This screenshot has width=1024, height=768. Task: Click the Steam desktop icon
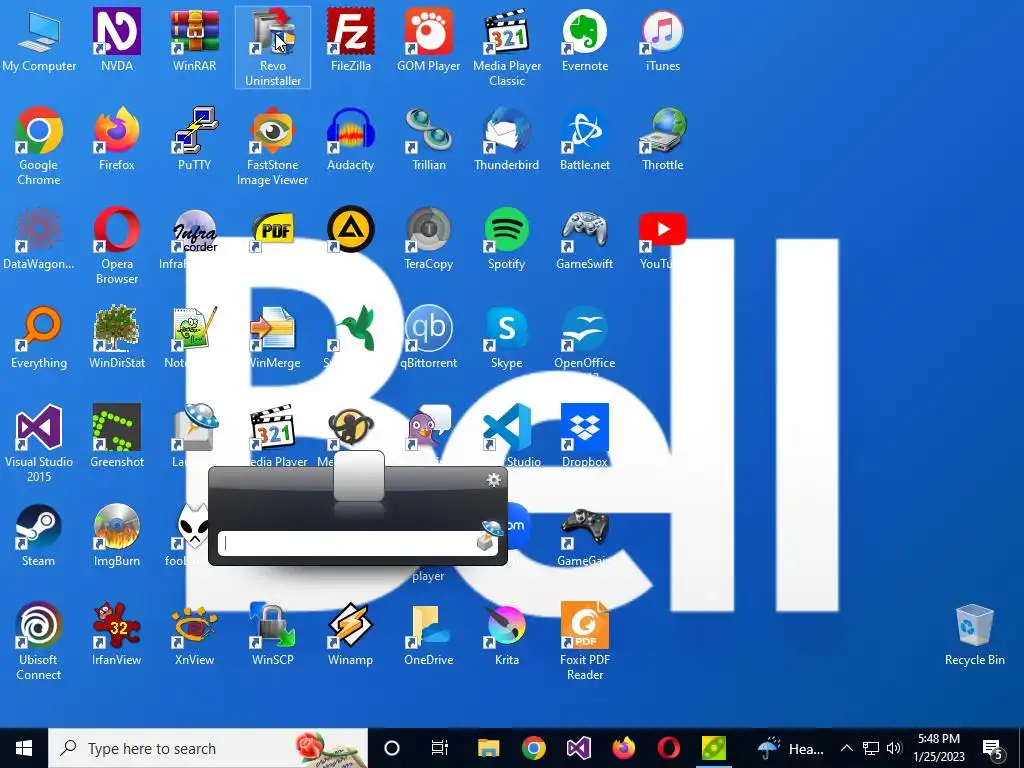point(39,536)
